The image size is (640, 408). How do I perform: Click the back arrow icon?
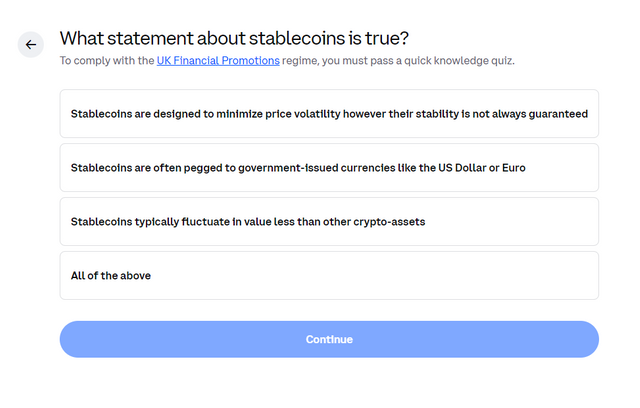pyautogui.click(x=31, y=45)
